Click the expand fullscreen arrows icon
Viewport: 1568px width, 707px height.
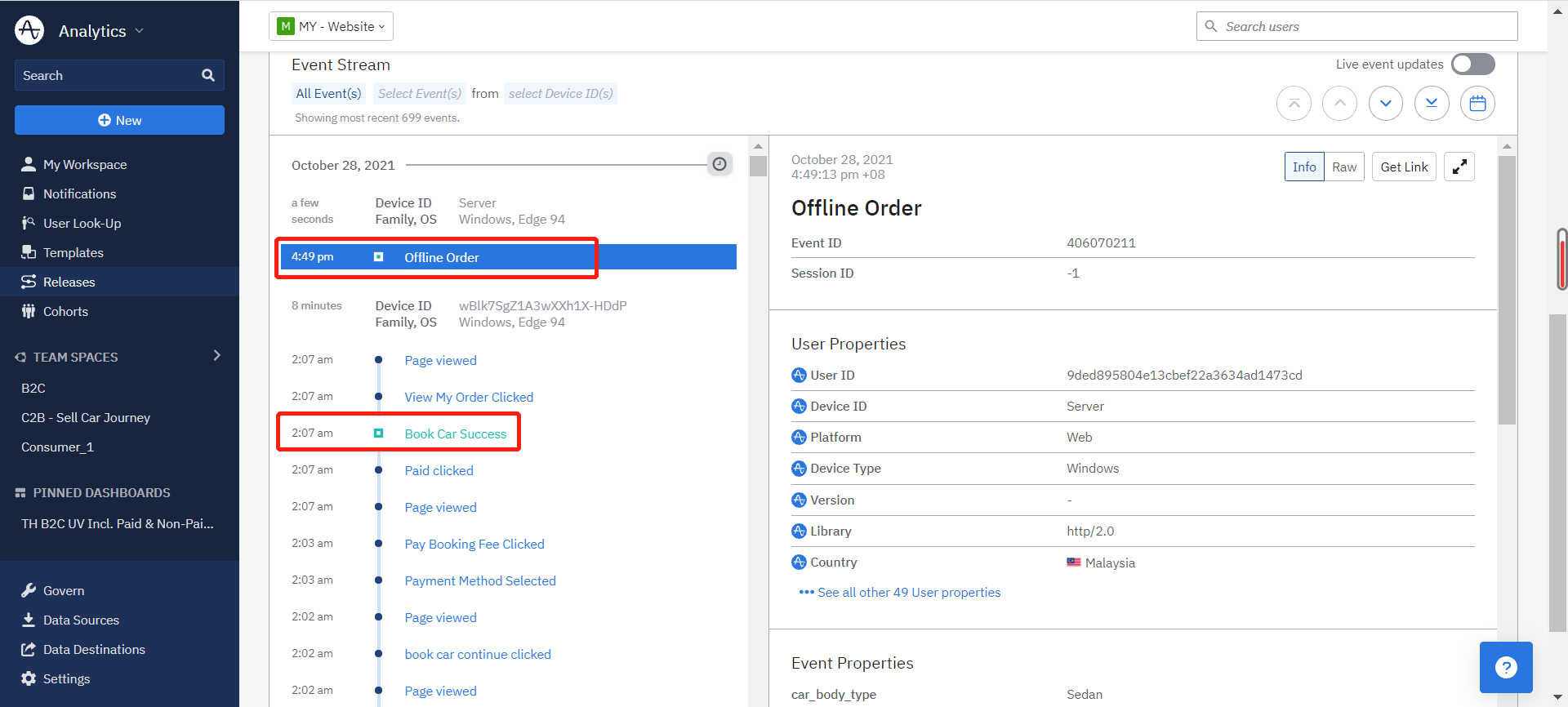click(1459, 167)
